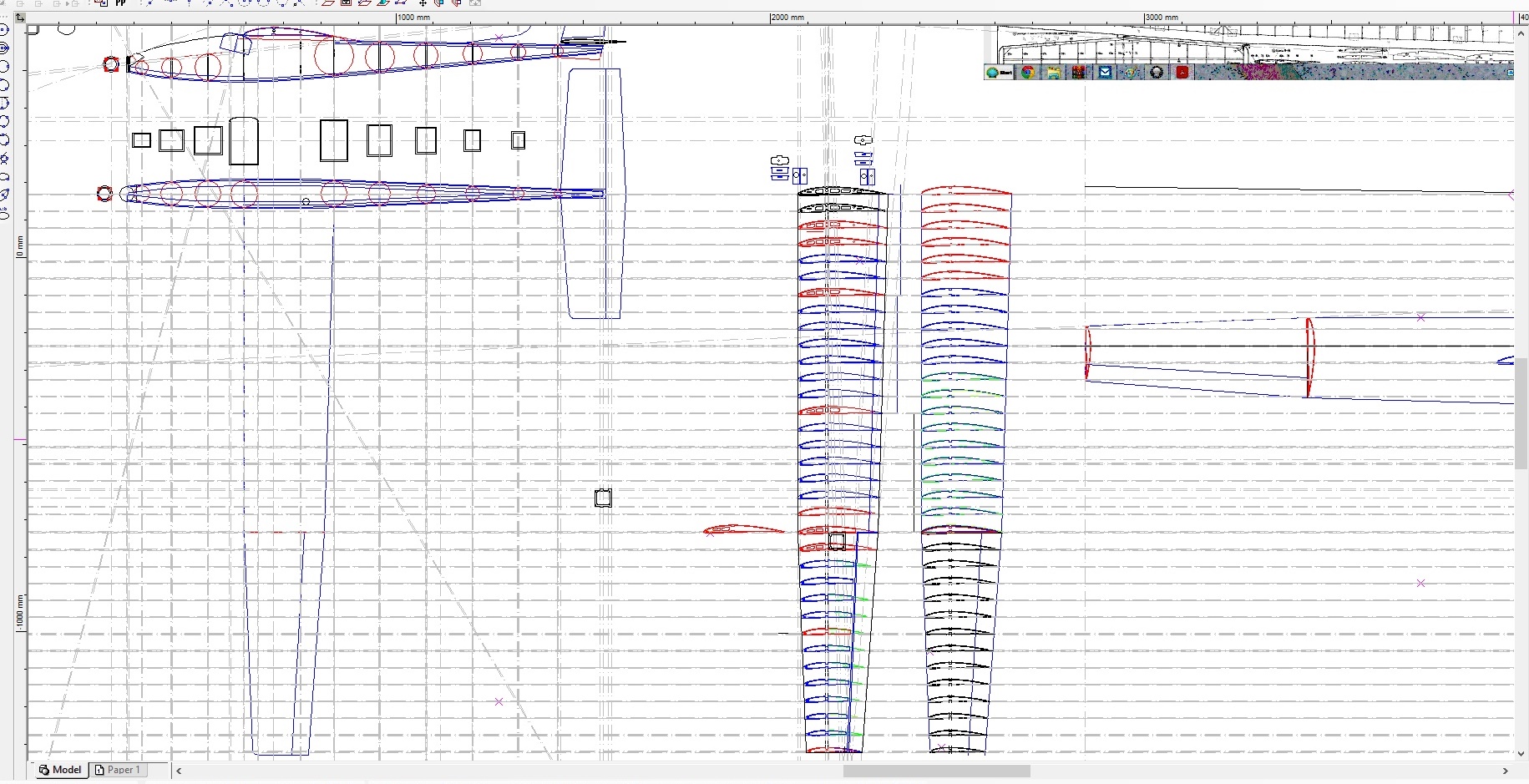
Task: Click the horizontal scrollbar right arrow
Action: (x=1506, y=771)
